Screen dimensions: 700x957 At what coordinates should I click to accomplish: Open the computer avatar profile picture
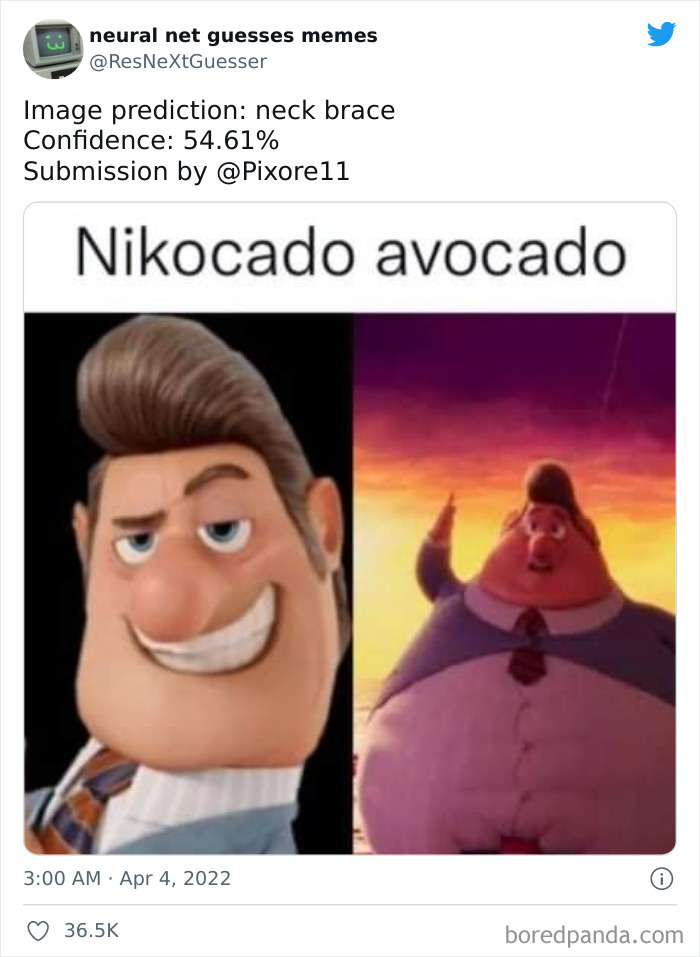(x=53, y=49)
